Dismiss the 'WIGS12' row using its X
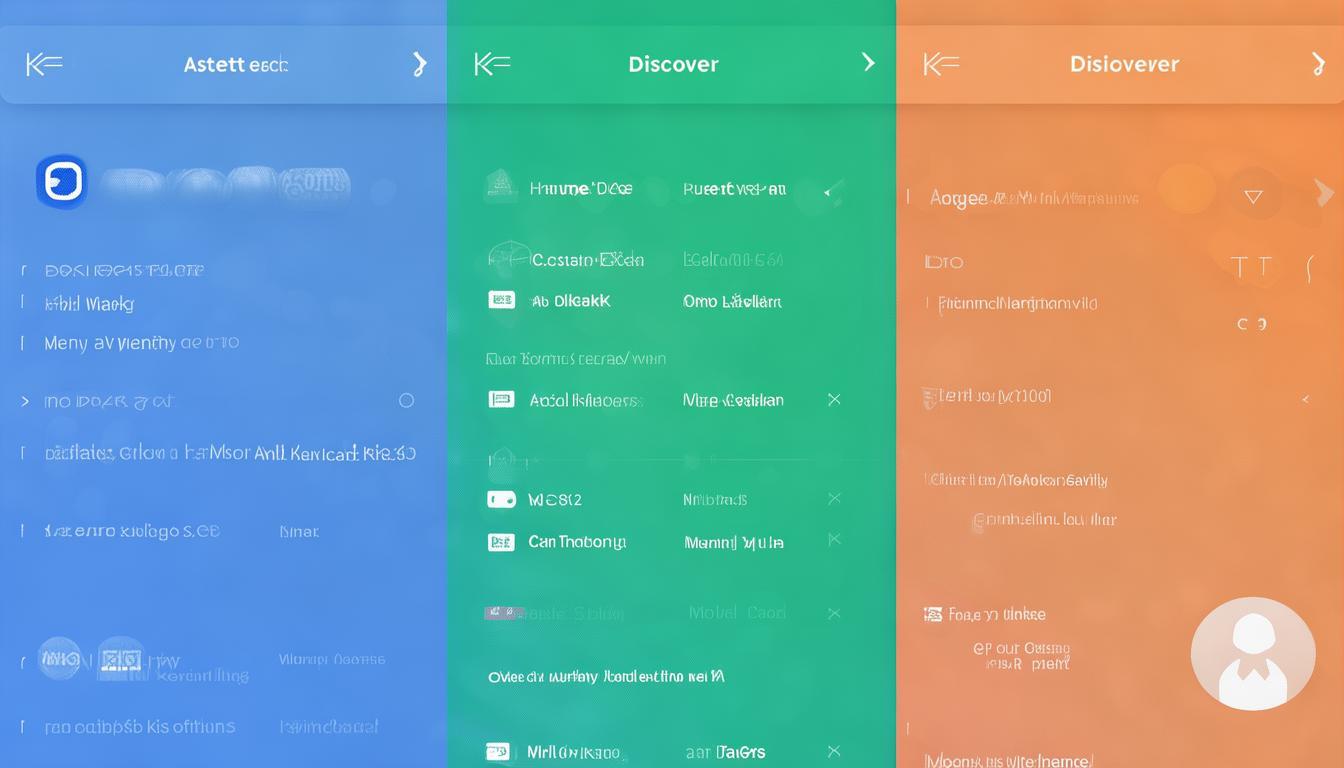 pos(834,499)
